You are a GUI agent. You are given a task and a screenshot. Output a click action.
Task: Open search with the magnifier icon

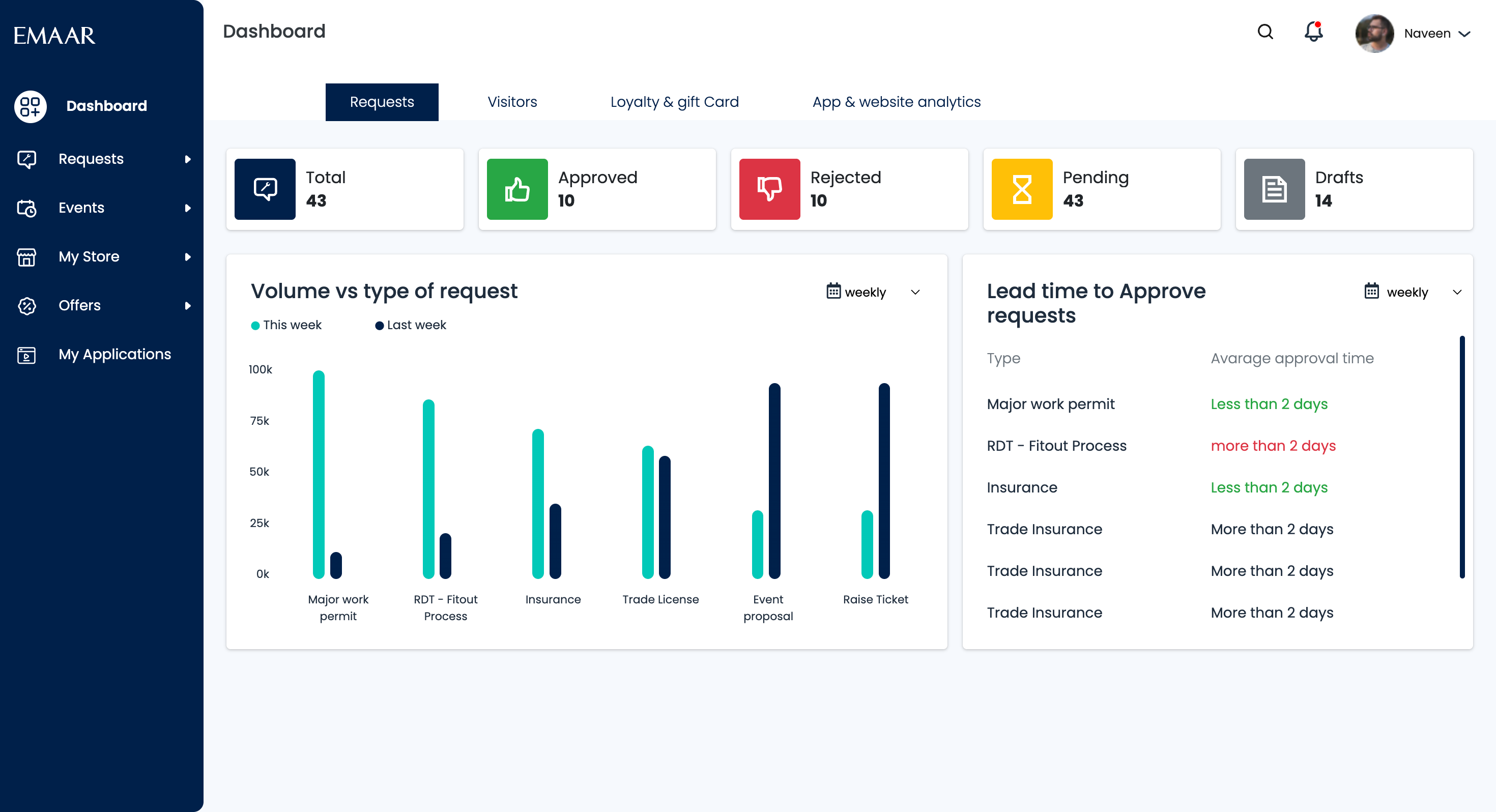pos(1265,32)
